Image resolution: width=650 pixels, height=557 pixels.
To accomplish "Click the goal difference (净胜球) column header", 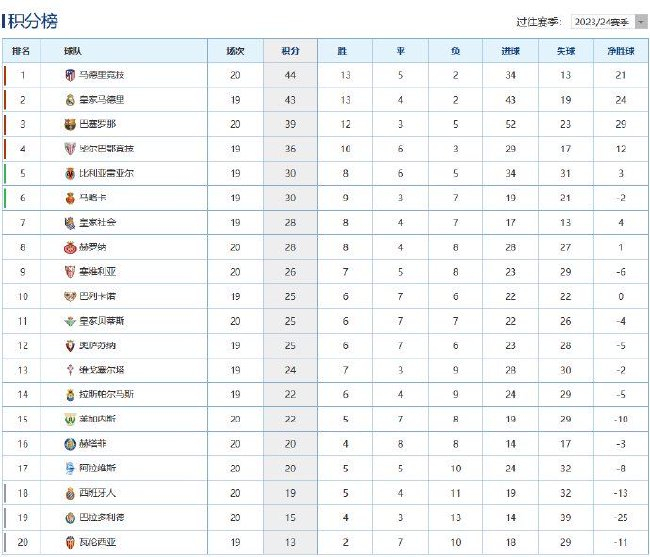I will [x=620, y=50].
